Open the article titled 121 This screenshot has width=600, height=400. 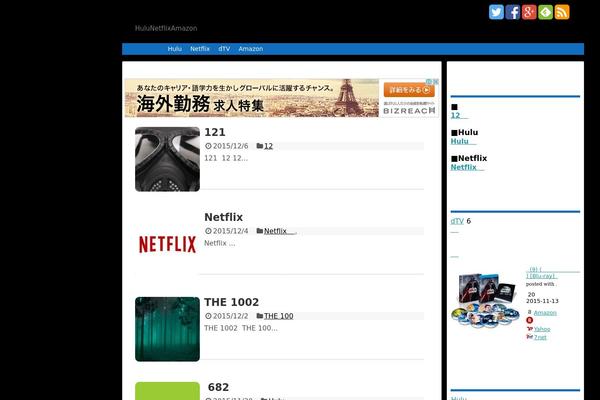[x=215, y=132]
